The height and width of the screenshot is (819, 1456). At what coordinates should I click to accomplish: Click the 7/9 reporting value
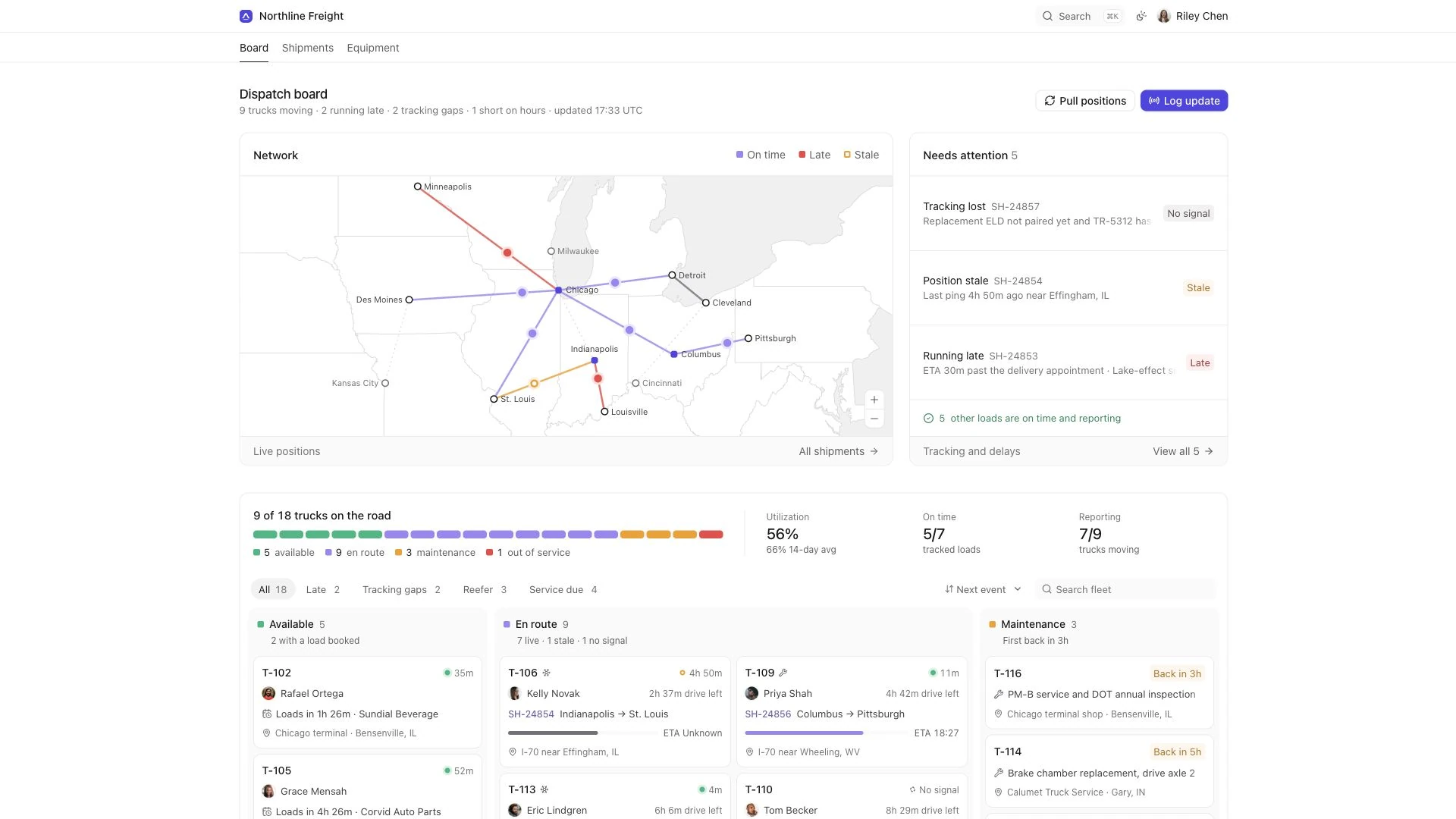(x=1090, y=534)
